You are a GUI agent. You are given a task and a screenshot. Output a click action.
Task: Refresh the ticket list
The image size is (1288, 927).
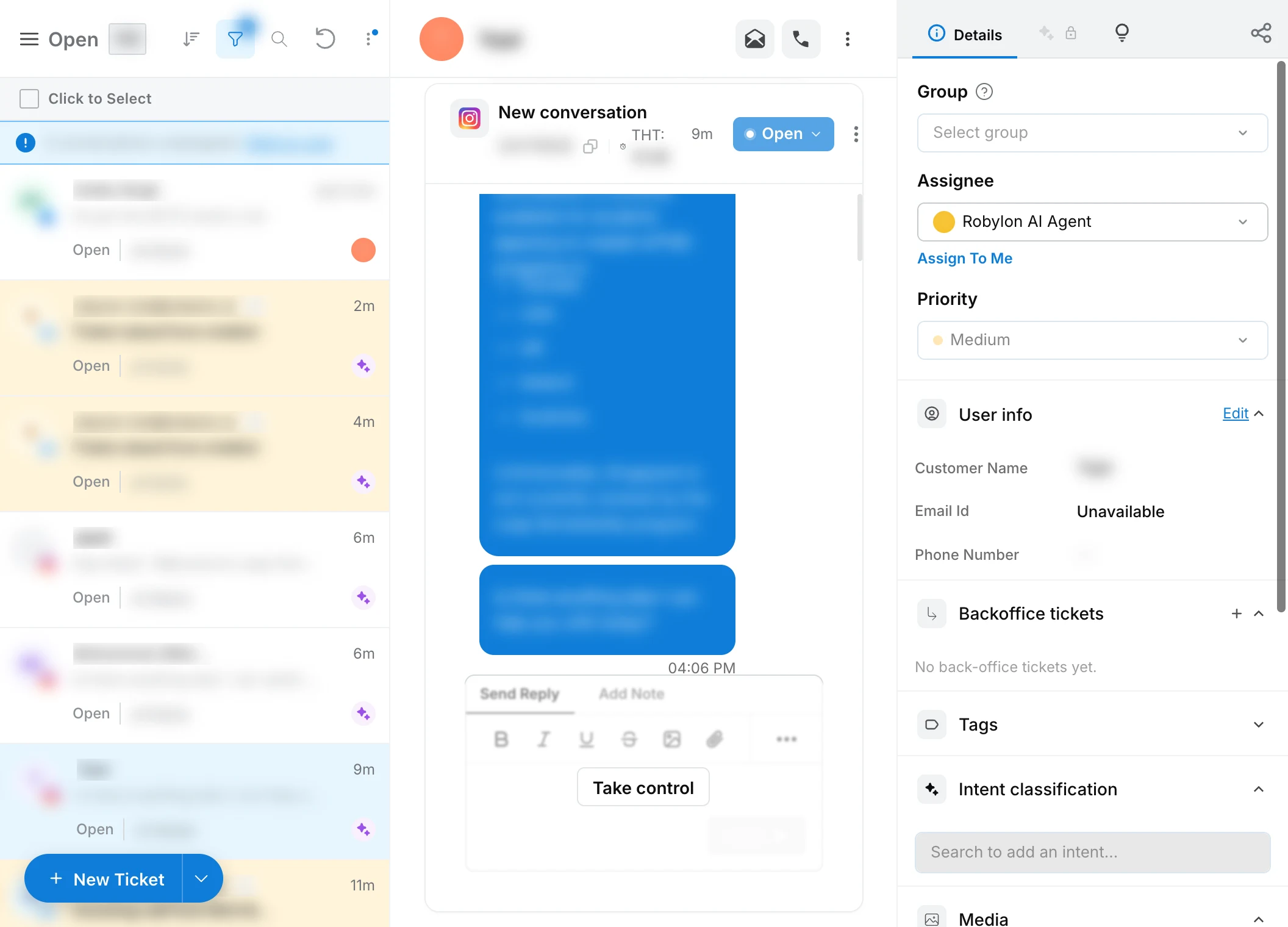click(x=324, y=39)
